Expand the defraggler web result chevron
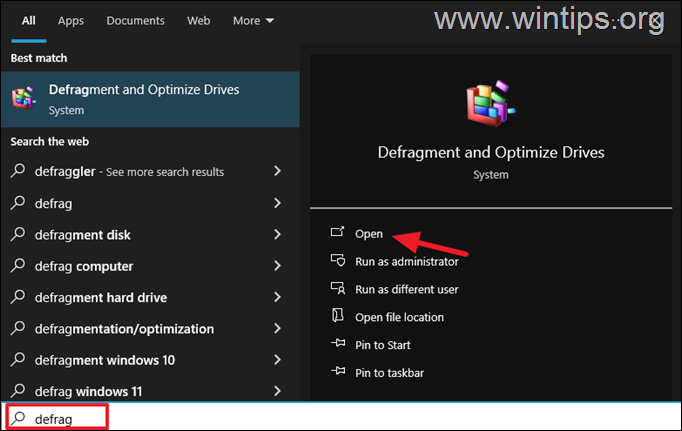 (x=277, y=172)
